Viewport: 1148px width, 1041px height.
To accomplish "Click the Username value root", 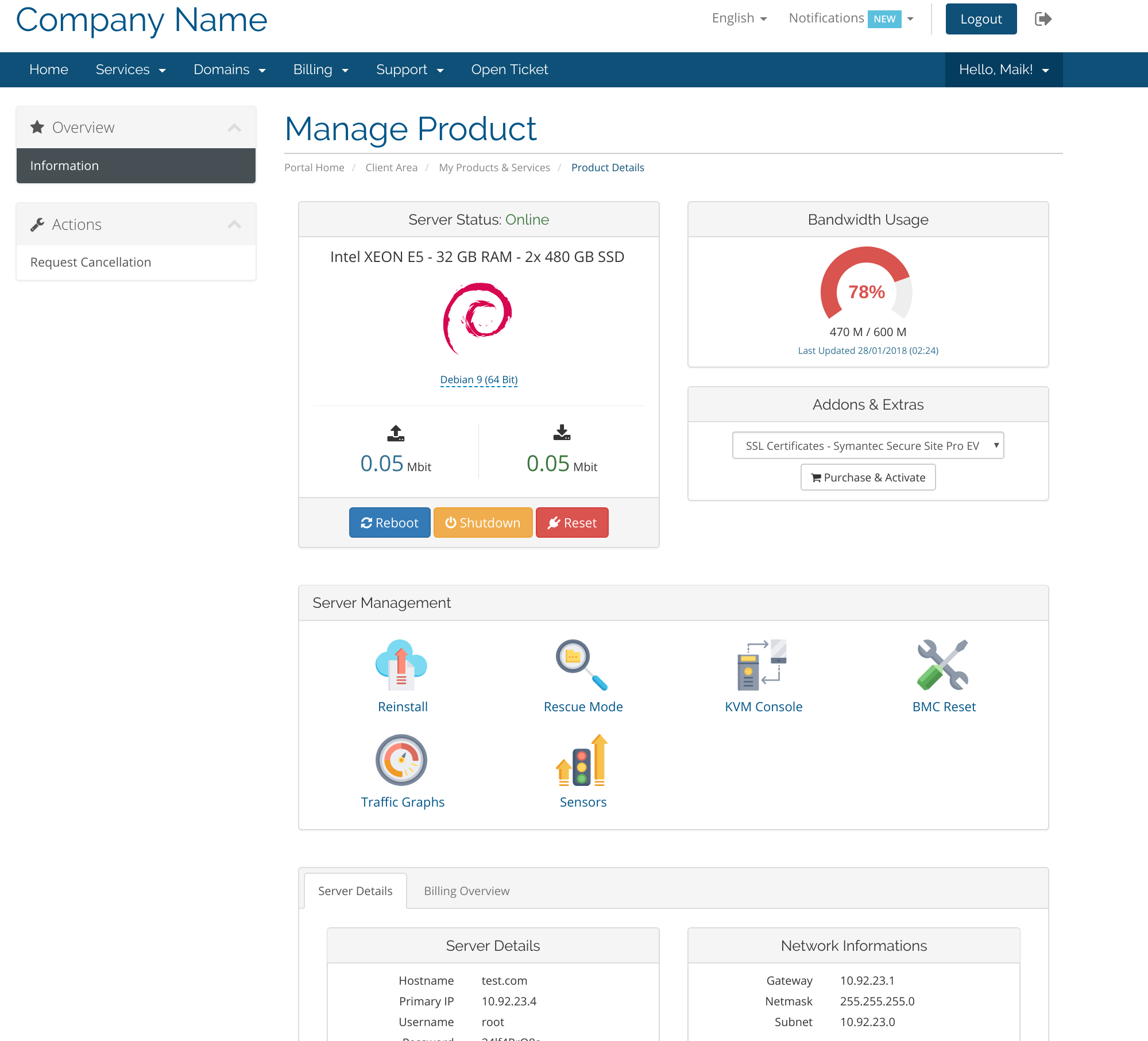I will pos(493,1021).
